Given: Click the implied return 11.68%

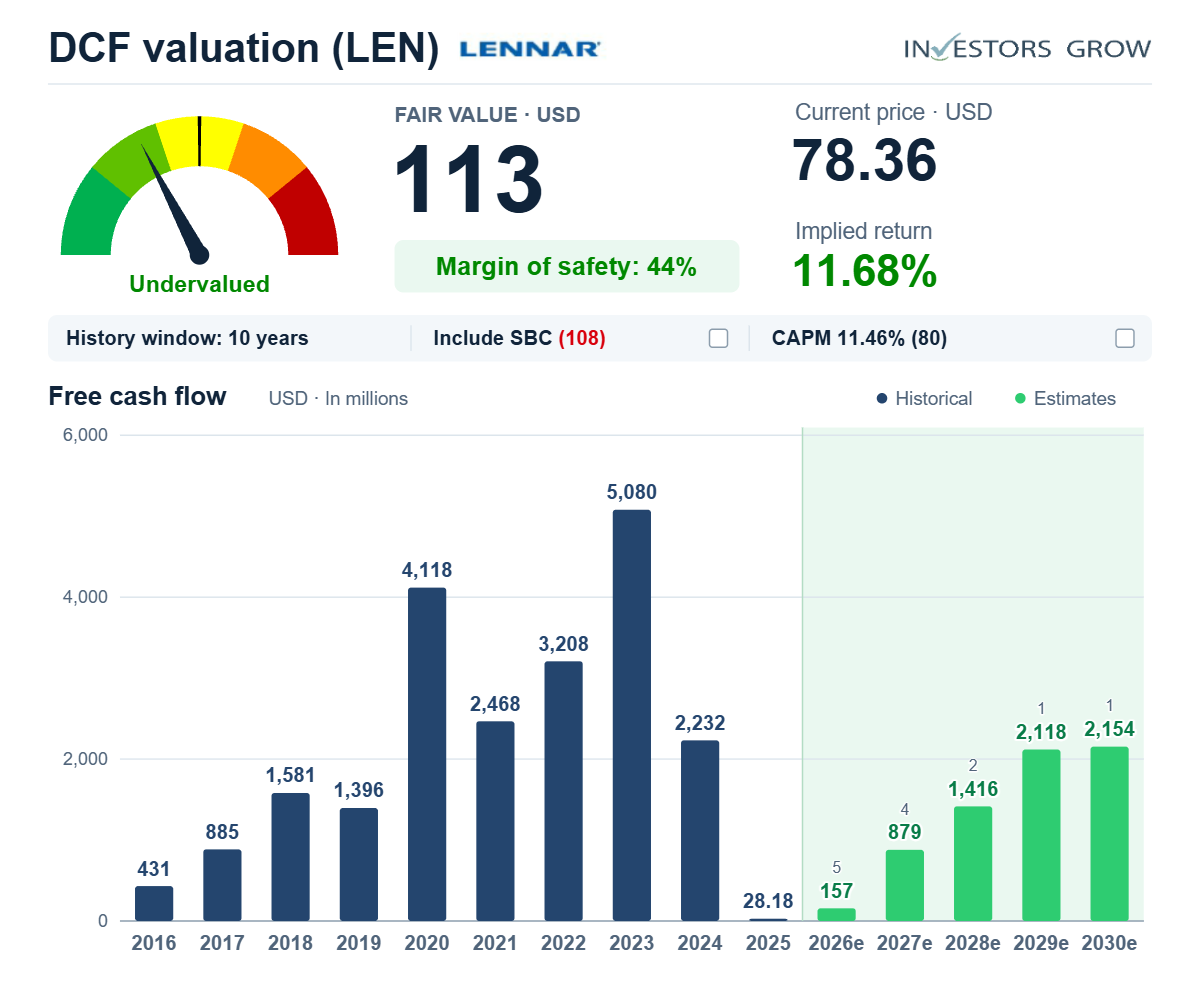Looking at the screenshot, I should [x=865, y=271].
